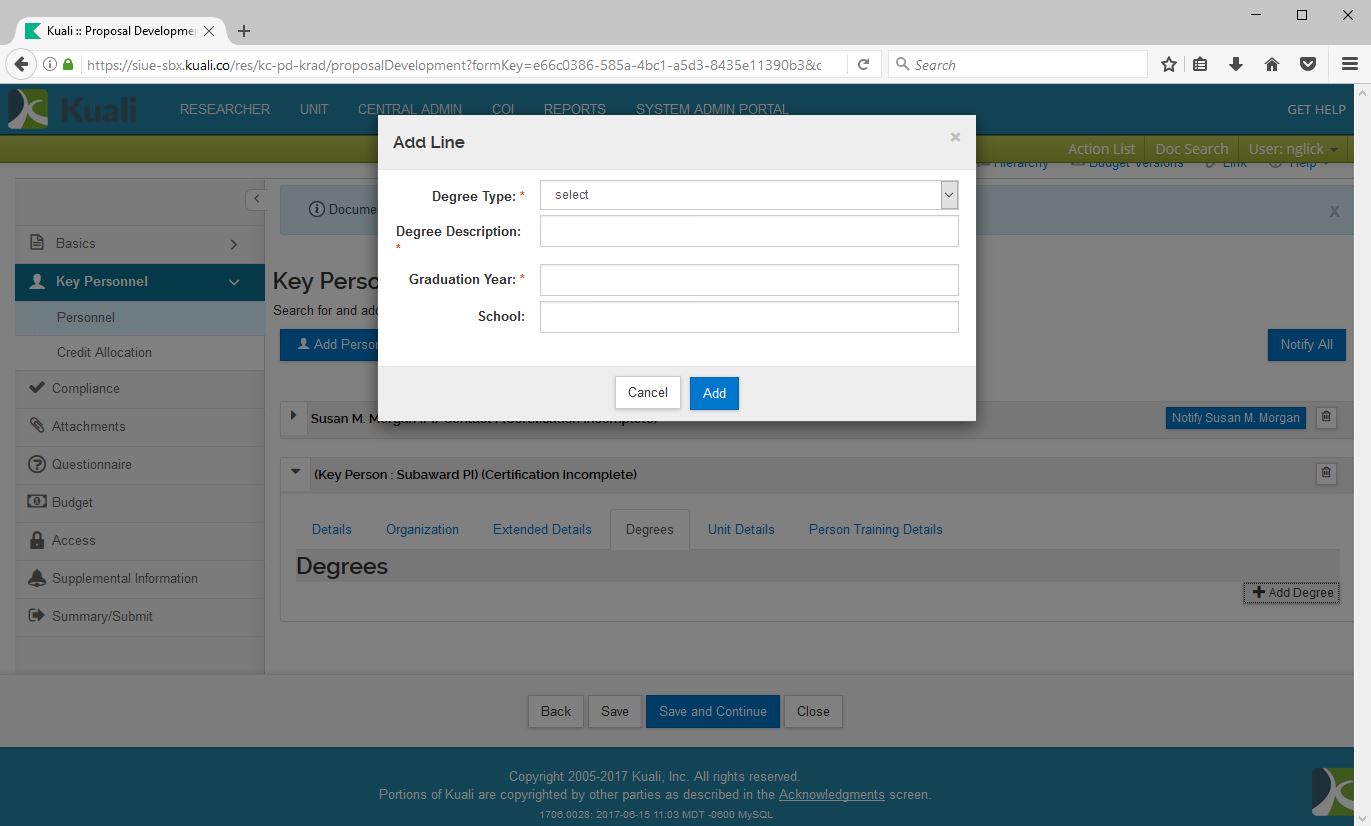This screenshot has height=826, width=1371.
Task: Click the Degree Description input field
Action: click(x=748, y=231)
